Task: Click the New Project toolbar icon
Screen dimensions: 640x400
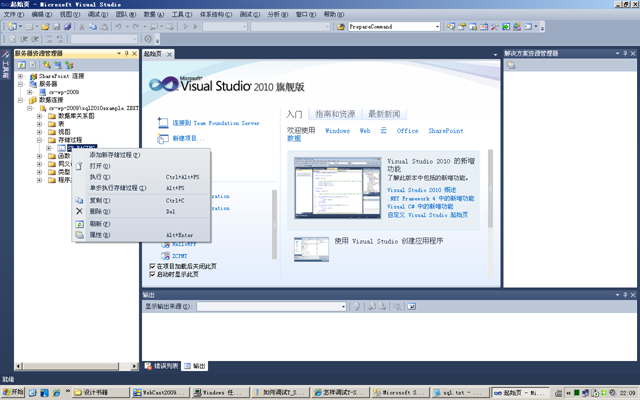Action: pyautogui.click(x=13, y=27)
